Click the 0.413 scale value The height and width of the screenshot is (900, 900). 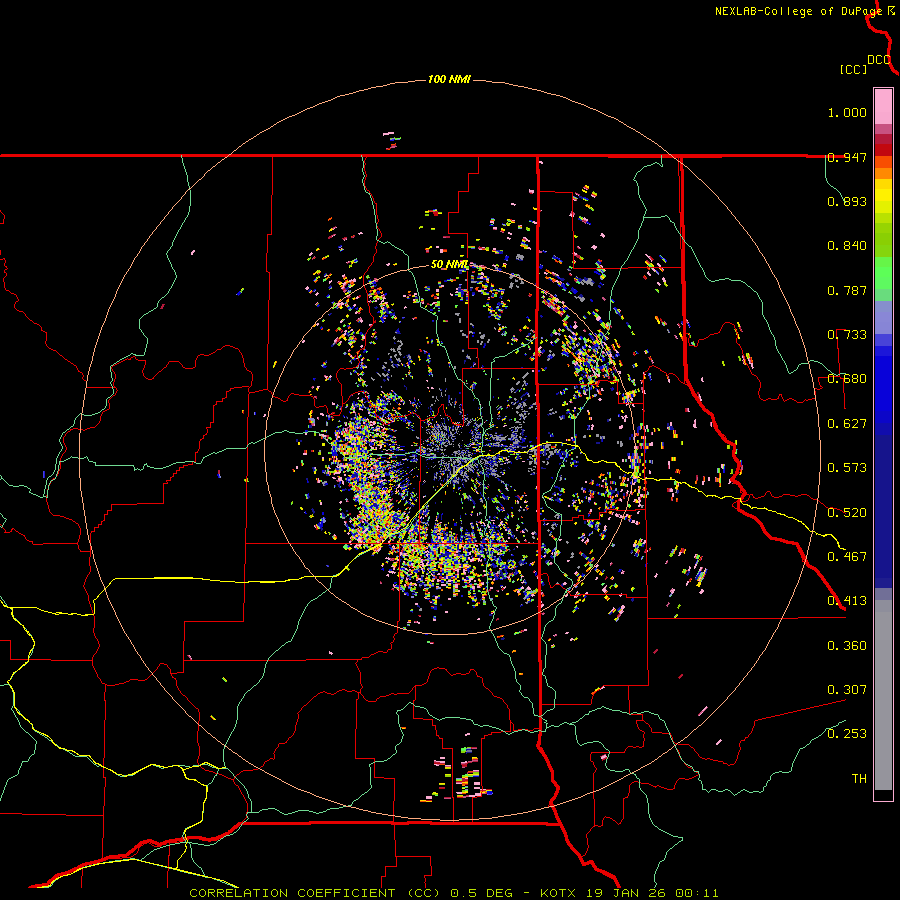tap(847, 601)
